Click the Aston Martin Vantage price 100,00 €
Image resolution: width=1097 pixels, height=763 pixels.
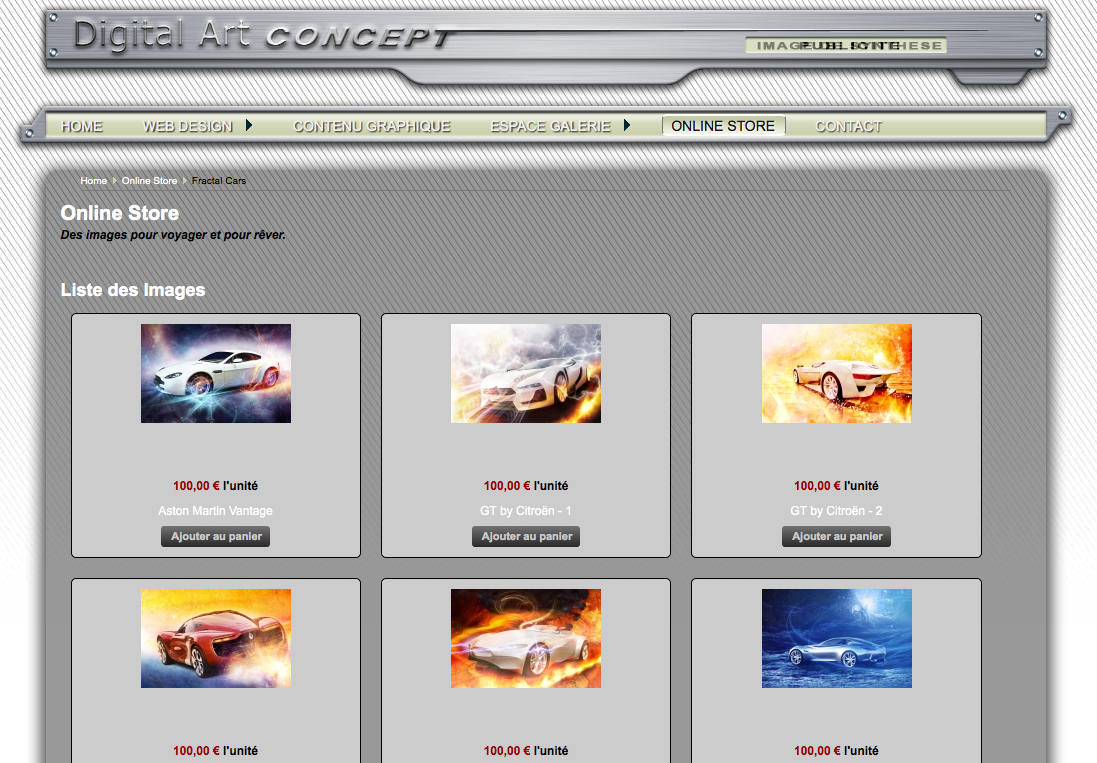pos(197,486)
